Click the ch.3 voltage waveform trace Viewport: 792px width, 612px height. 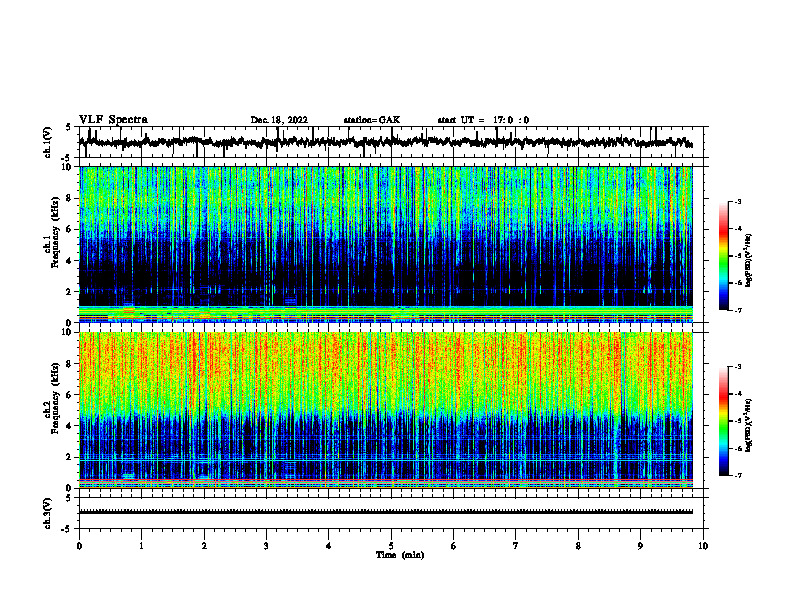385,512
